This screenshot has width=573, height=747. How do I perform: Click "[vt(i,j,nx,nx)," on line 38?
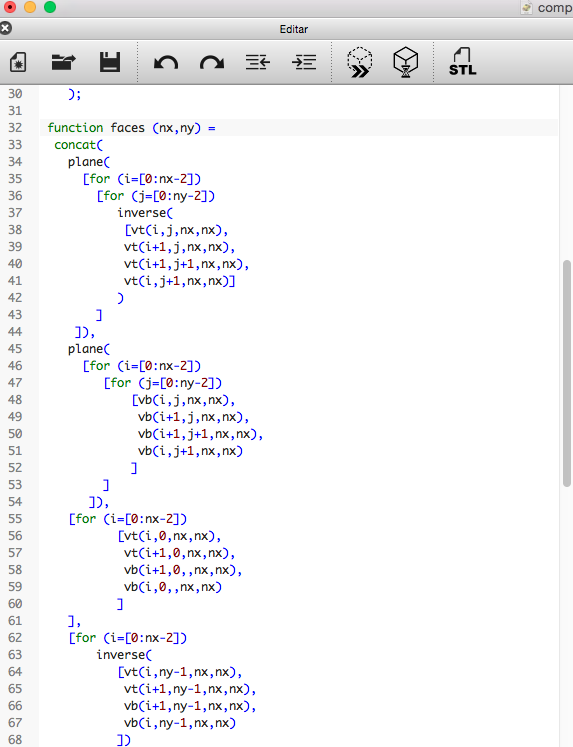point(176,230)
